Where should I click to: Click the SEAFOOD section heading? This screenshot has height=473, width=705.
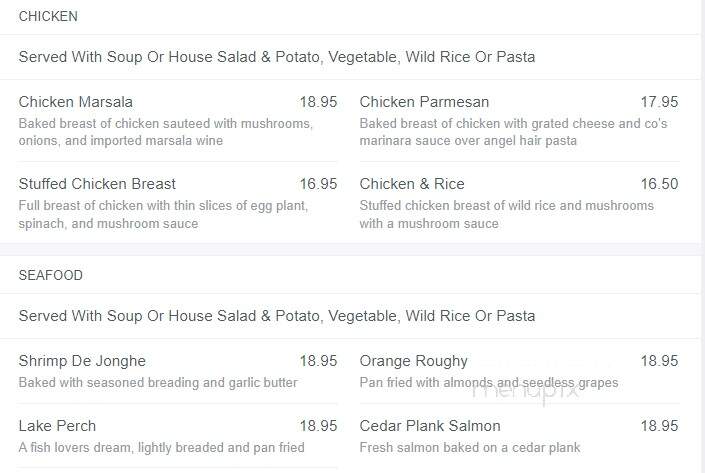(50, 275)
